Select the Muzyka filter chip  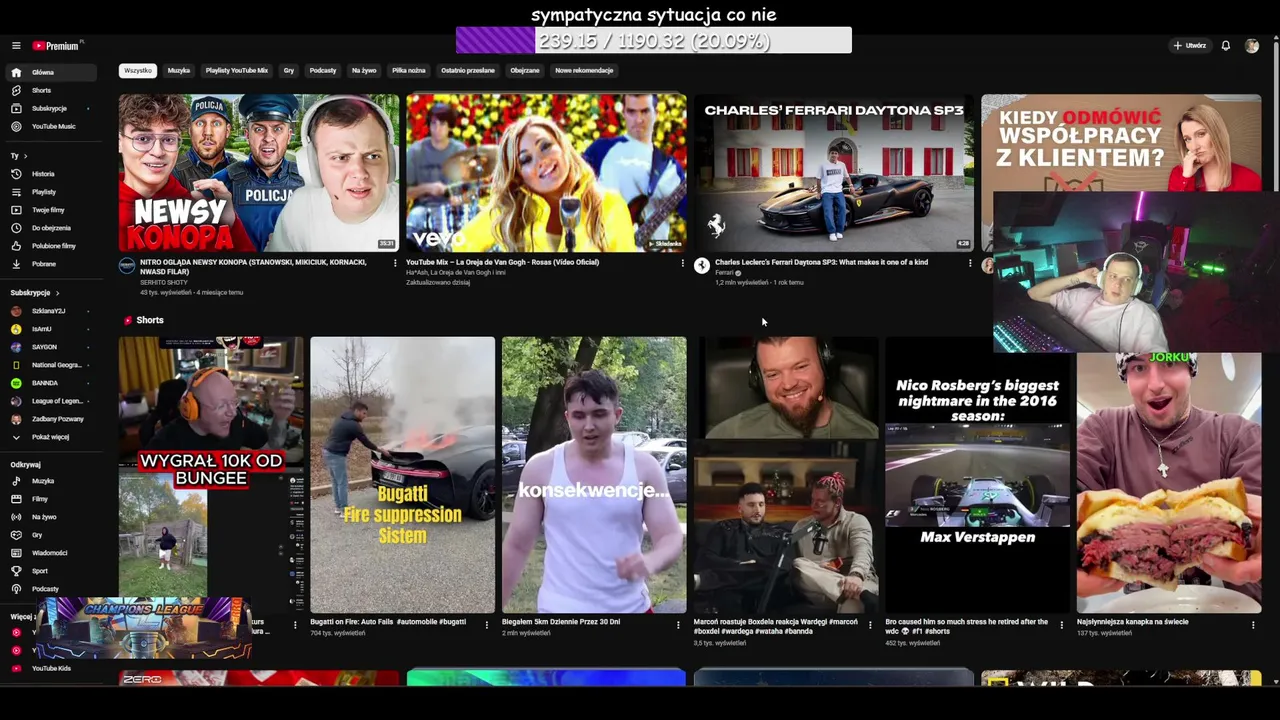click(179, 71)
